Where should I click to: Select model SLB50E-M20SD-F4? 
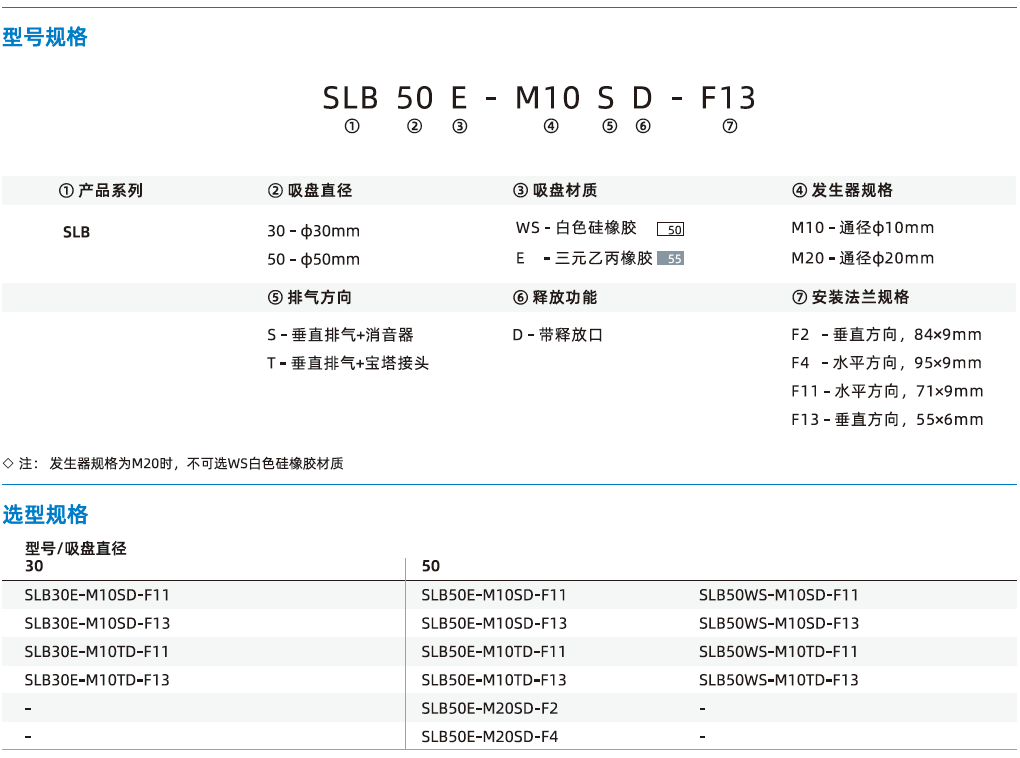pos(490,737)
